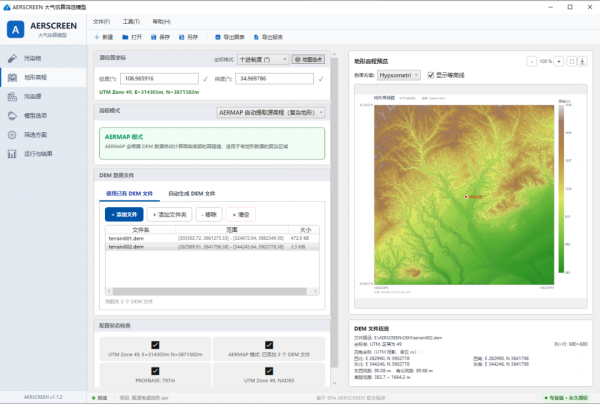
Task: Click the 清空 clear button
Action: [x=241, y=214]
